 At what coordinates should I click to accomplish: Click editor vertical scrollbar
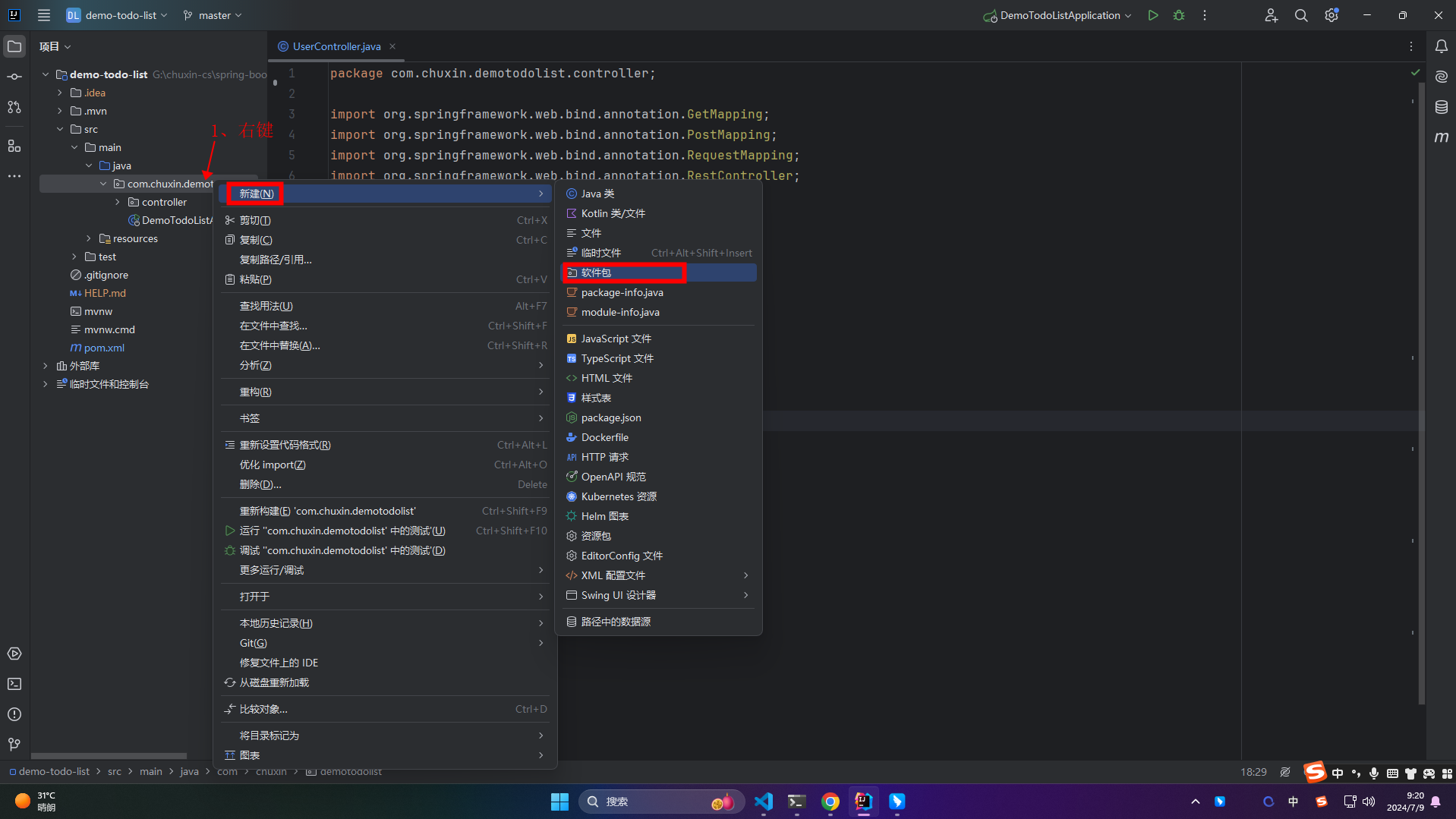[x=1422, y=395]
